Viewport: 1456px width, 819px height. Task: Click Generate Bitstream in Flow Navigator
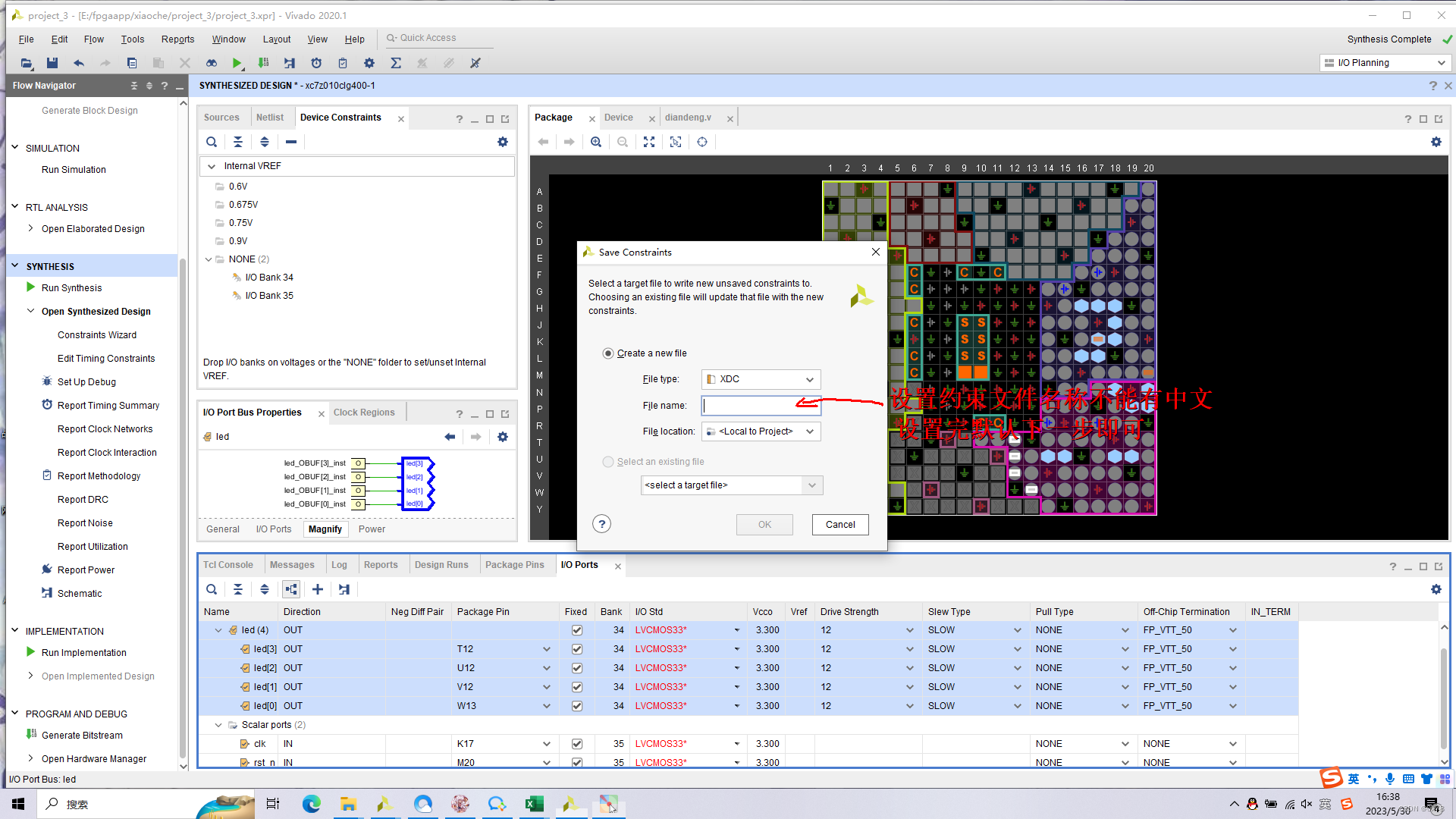pos(82,735)
